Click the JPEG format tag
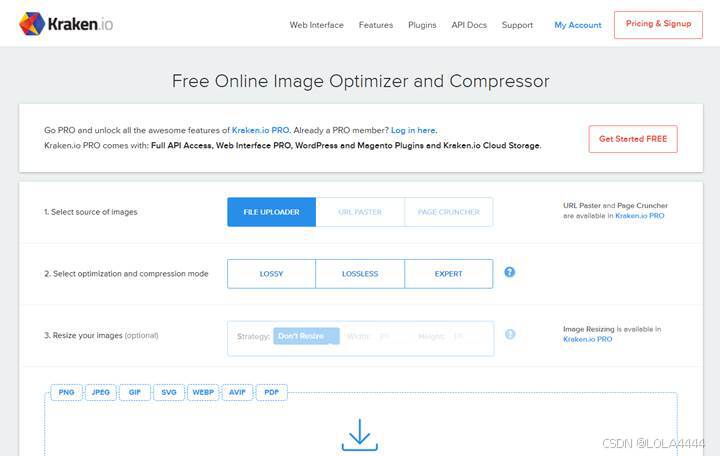 click(x=101, y=393)
